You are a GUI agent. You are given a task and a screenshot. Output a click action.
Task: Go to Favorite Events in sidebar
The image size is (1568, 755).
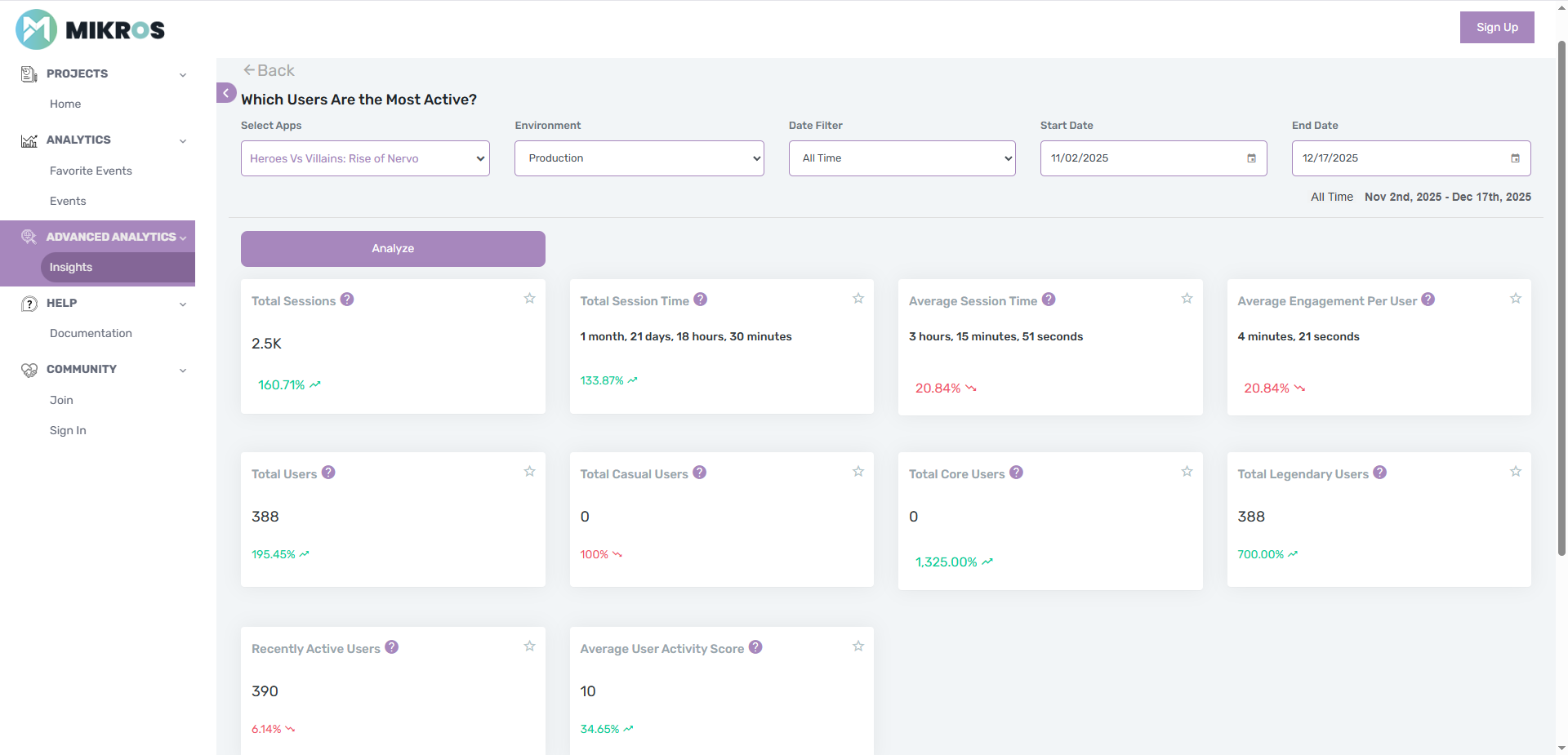pyautogui.click(x=91, y=171)
